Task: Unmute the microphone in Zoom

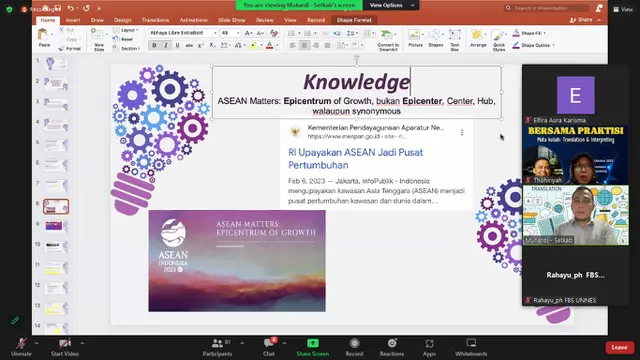Action: pos(21,347)
